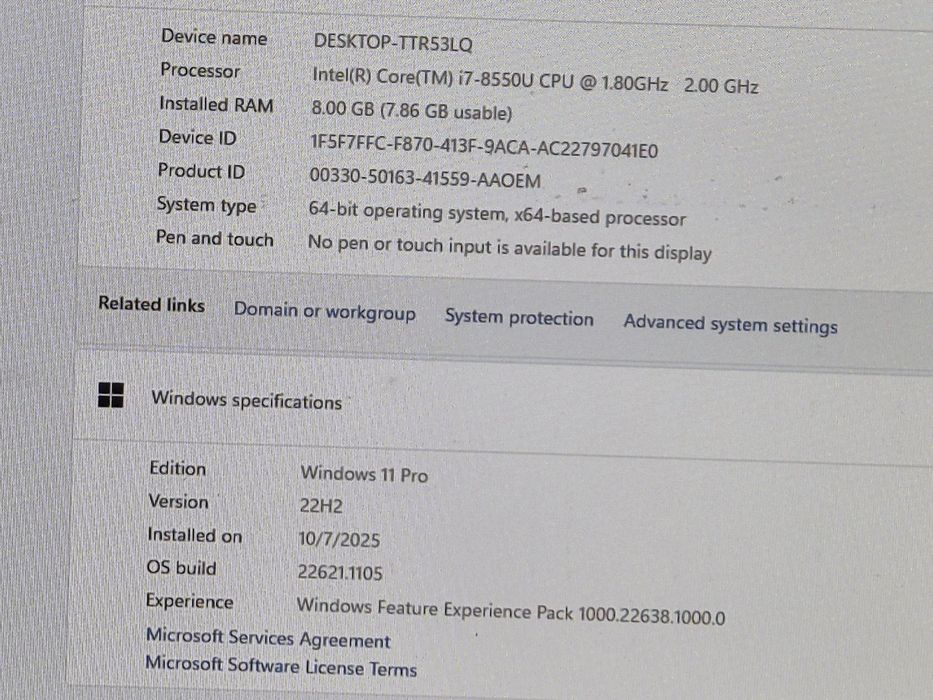Click the Processor label
Viewport: 933px width, 700px height.
(200, 70)
